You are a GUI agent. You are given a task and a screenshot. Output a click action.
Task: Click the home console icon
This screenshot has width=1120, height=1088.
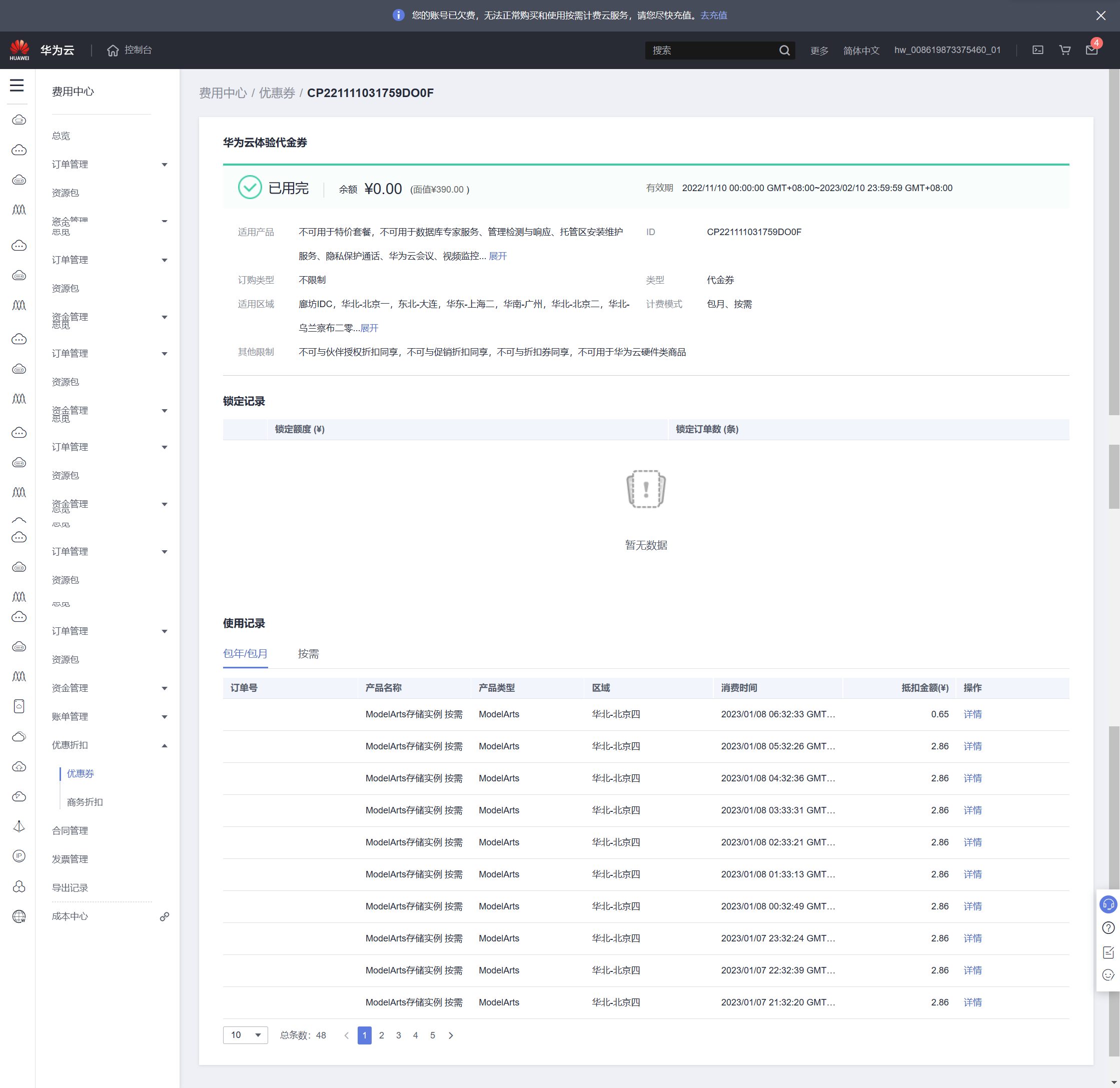click(113, 51)
